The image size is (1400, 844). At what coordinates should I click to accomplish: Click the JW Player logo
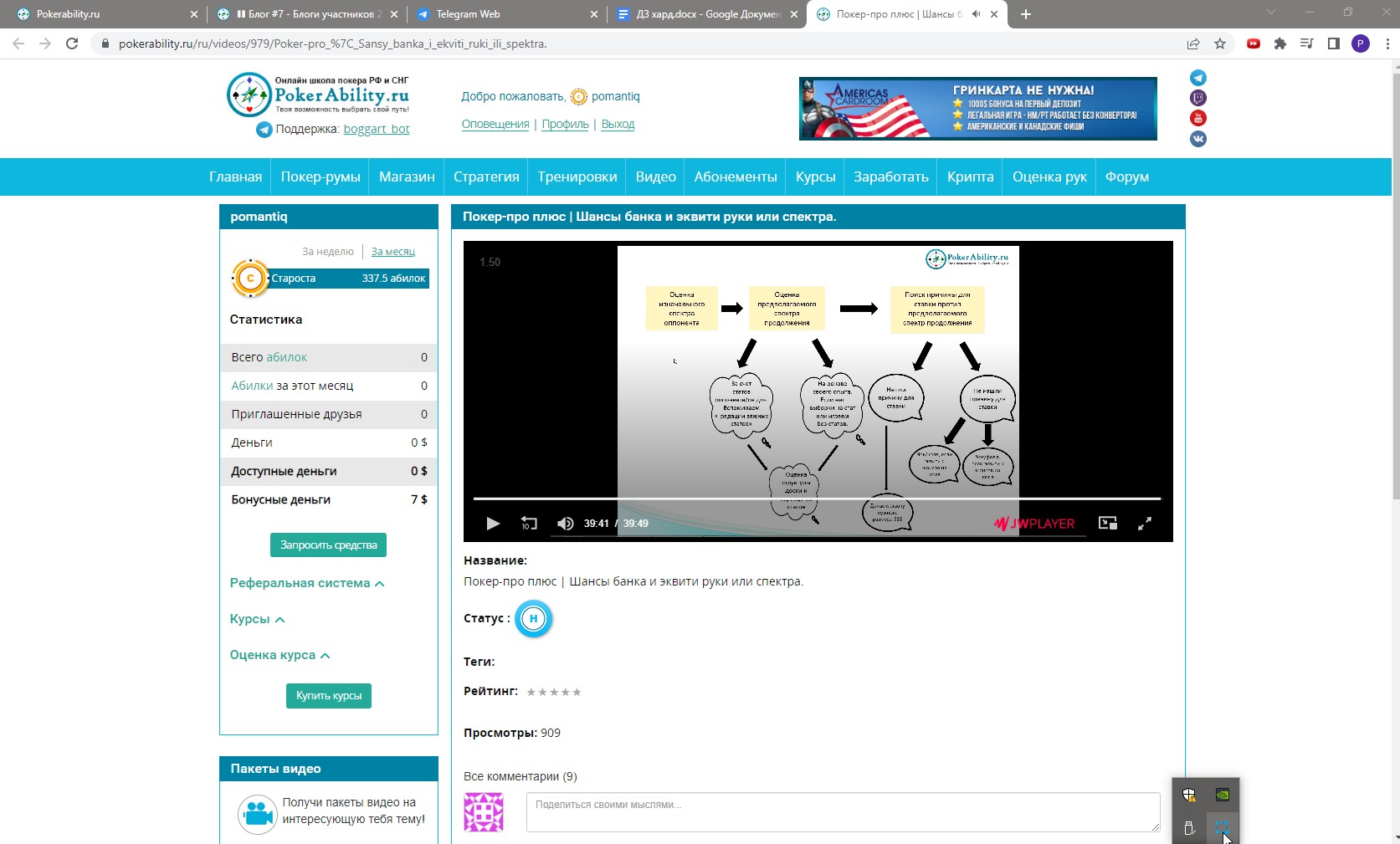pyautogui.click(x=1034, y=524)
